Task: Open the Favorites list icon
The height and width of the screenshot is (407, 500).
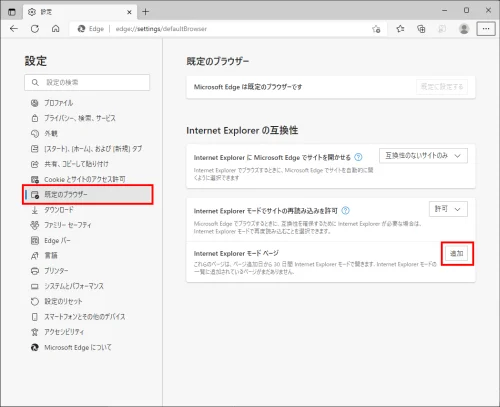Action: pyautogui.click(x=400, y=29)
